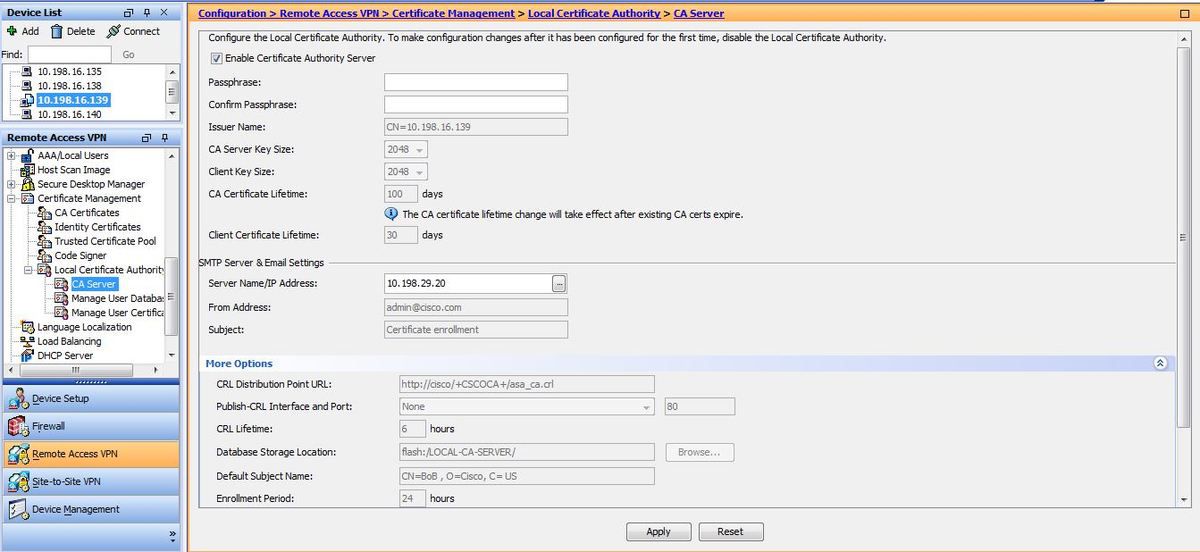
Task: Collapse the More Options section
Action: (x=1160, y=363)
